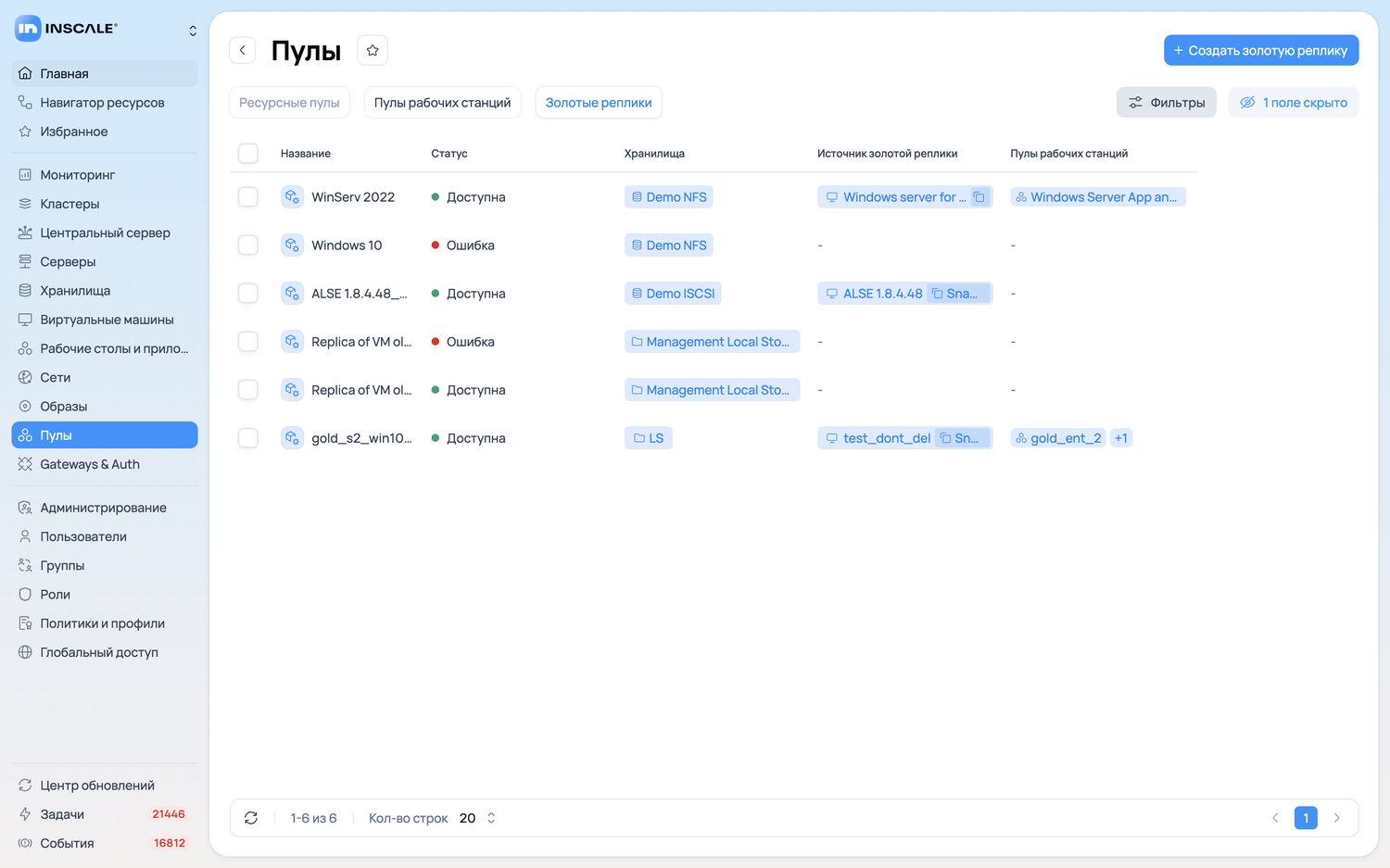Open Глобальный доступ in the sidebar
1390x868 pixels.
tap(105, 652)
